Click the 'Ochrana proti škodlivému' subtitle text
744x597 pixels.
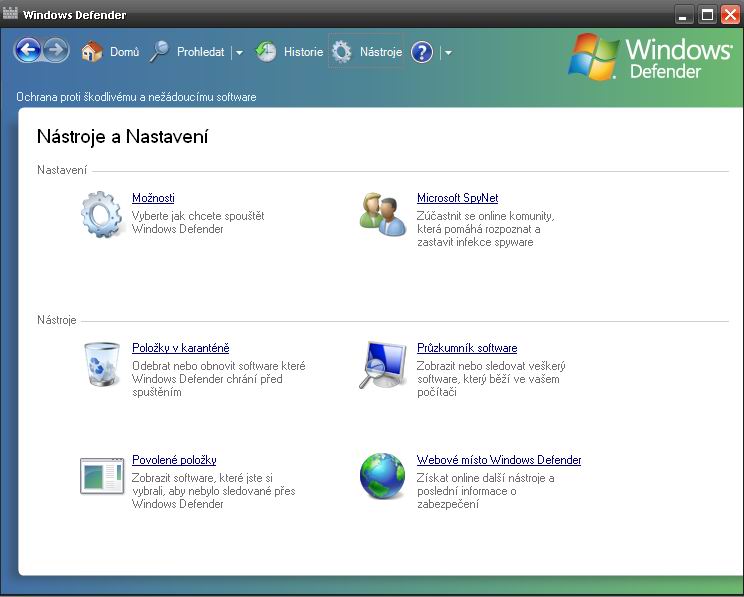(136, 97)
